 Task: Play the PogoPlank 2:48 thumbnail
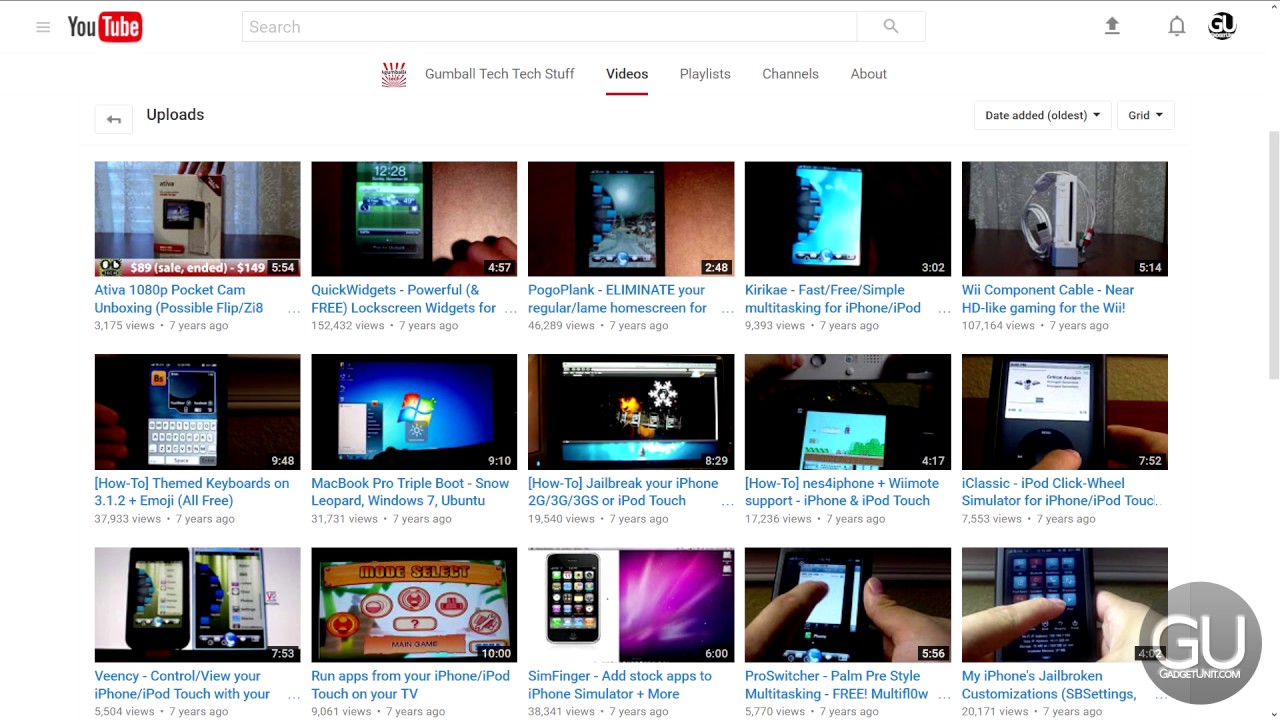click(631, 219)
